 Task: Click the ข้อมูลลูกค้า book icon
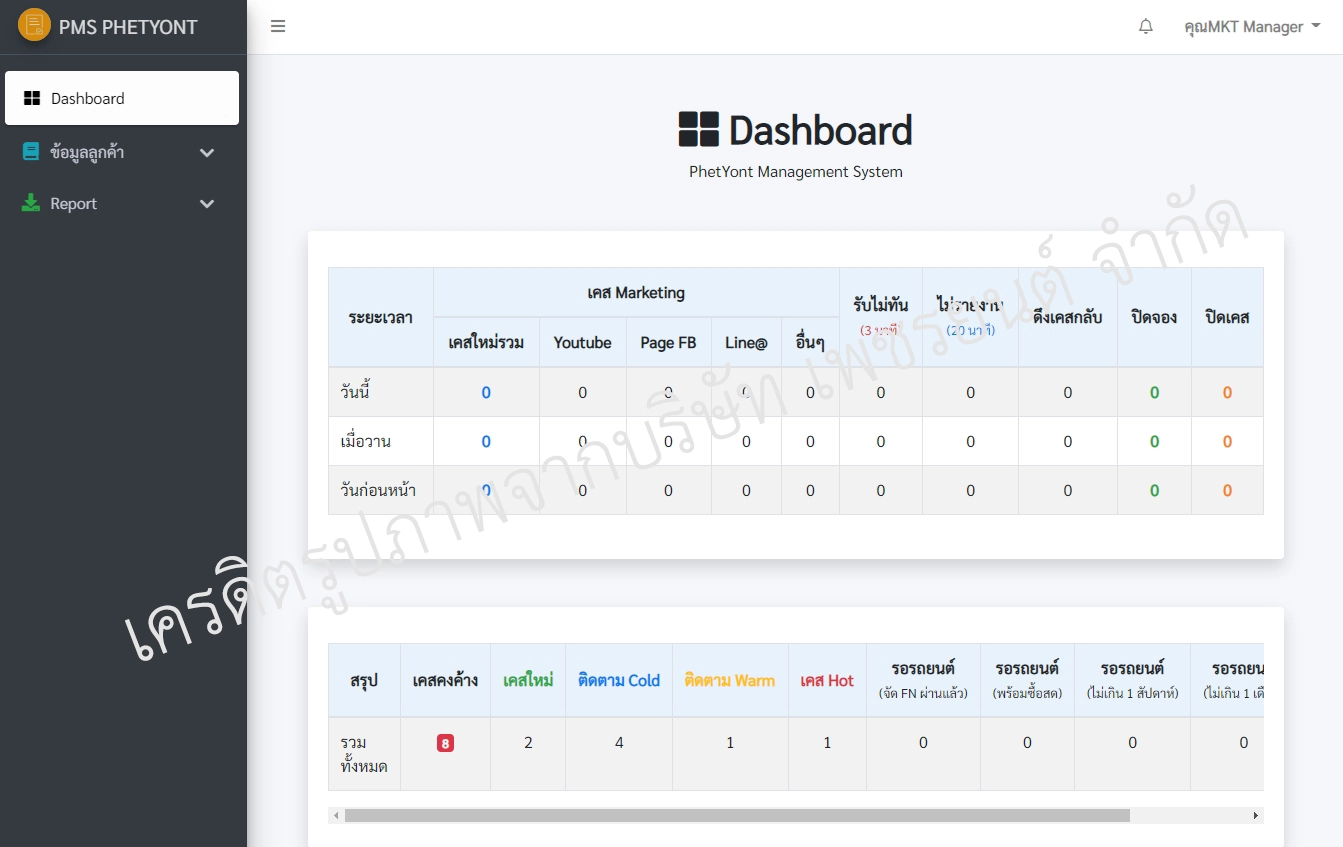(31, 152)
